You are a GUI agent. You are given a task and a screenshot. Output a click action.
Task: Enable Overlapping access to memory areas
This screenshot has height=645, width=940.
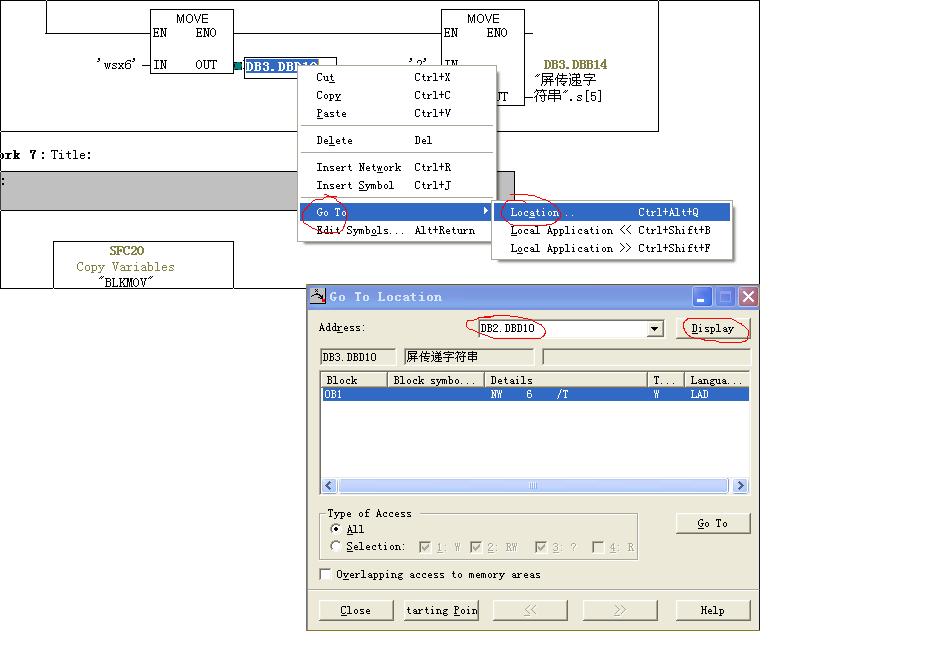tap(325, 574)
